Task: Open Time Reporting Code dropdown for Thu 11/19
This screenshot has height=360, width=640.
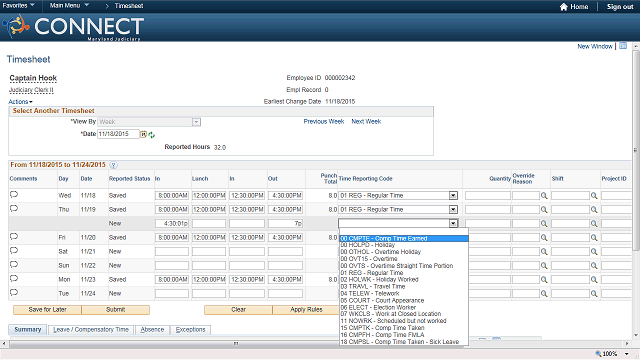Action: click(453, 210)
